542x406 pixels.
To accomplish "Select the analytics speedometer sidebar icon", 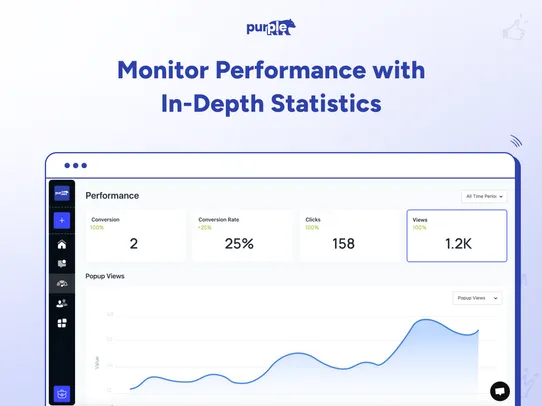I will (x=62, y=284).
